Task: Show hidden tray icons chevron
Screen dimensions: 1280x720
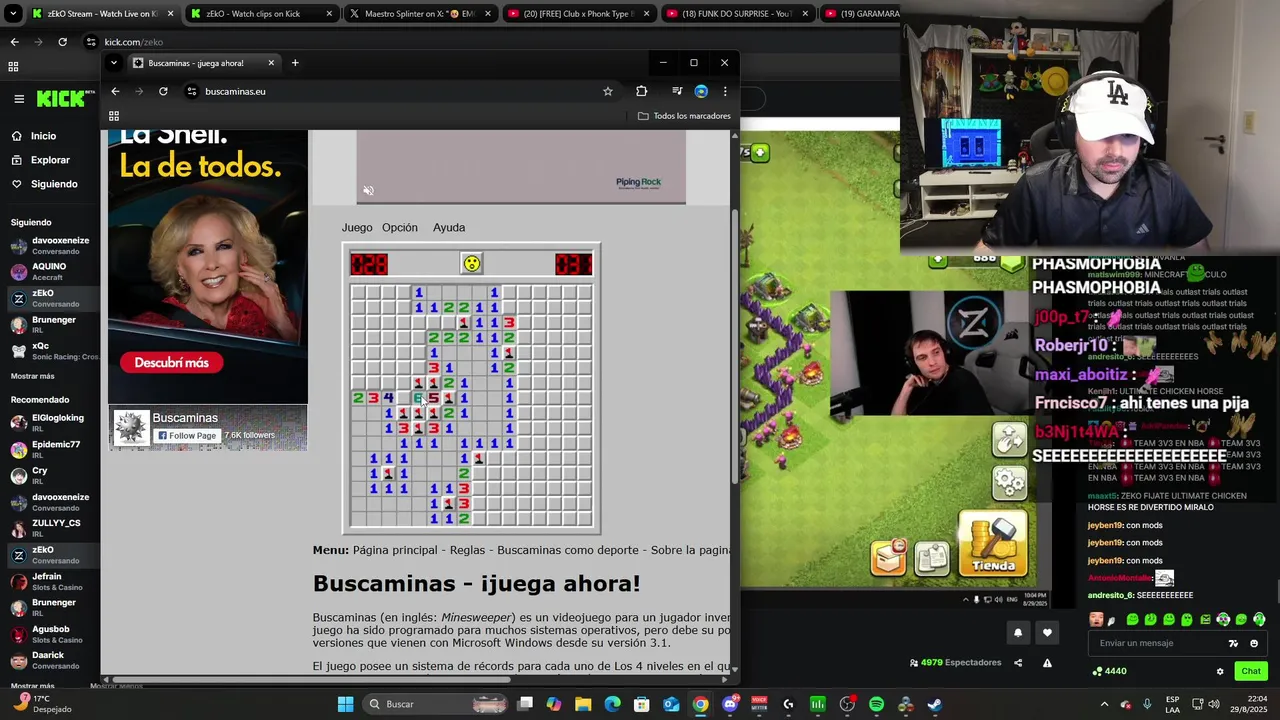Action: pyautogui.click(x=1104, y=704)
